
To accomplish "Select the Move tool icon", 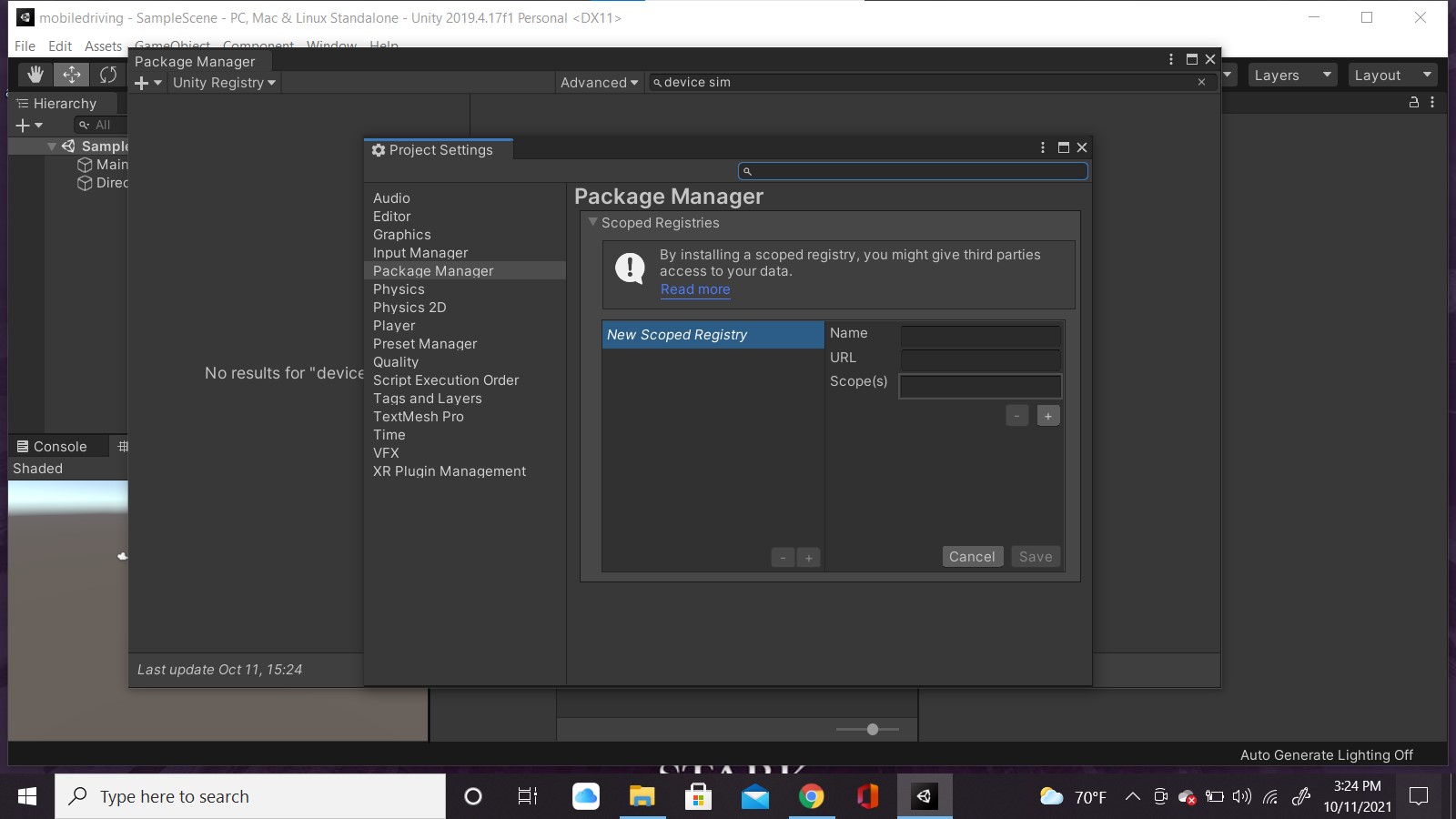I will coord(71,75).
